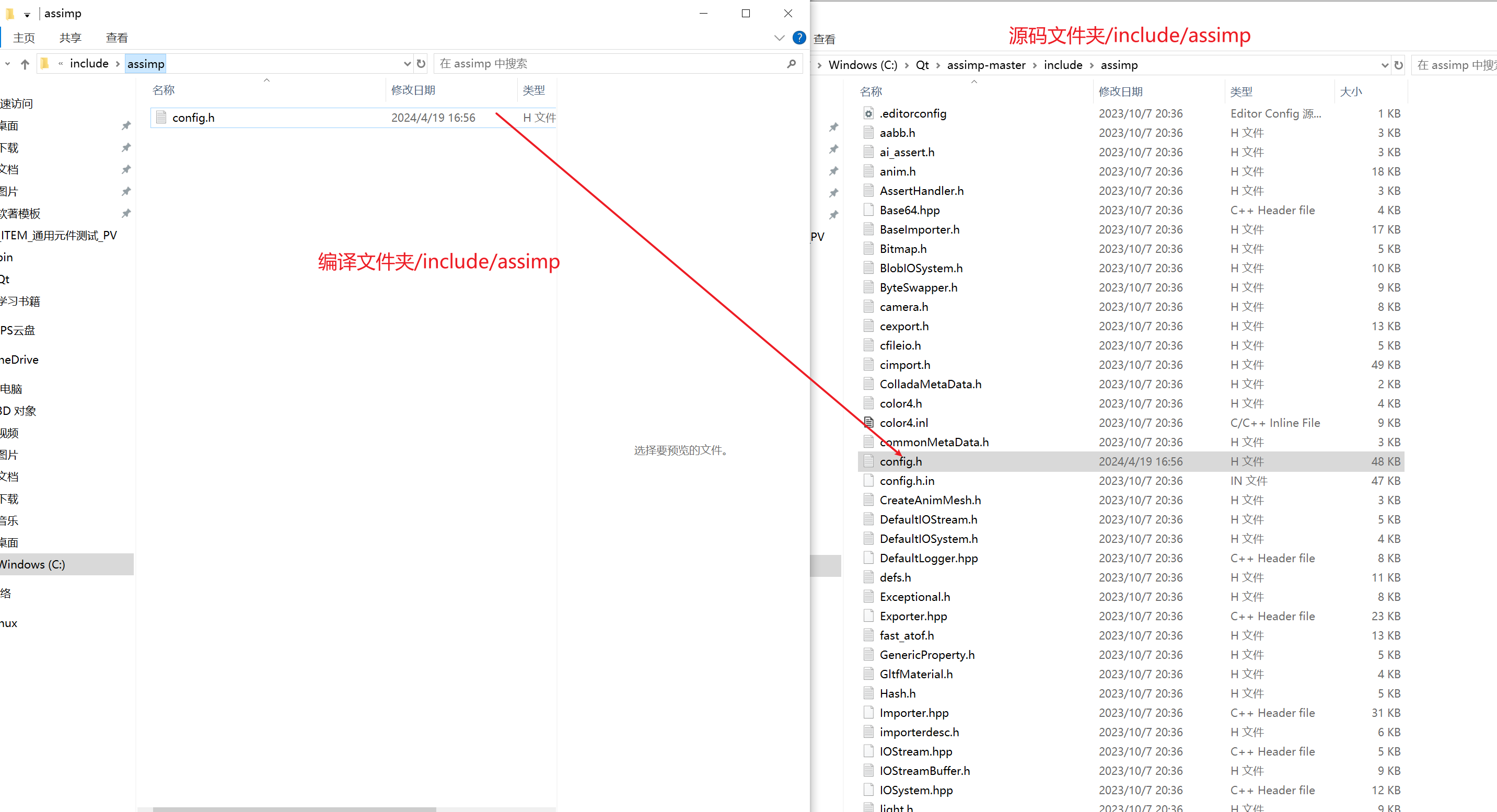Go up one folder level in left window
Viewport: 1497px width, 812px height.
point(25,64)
